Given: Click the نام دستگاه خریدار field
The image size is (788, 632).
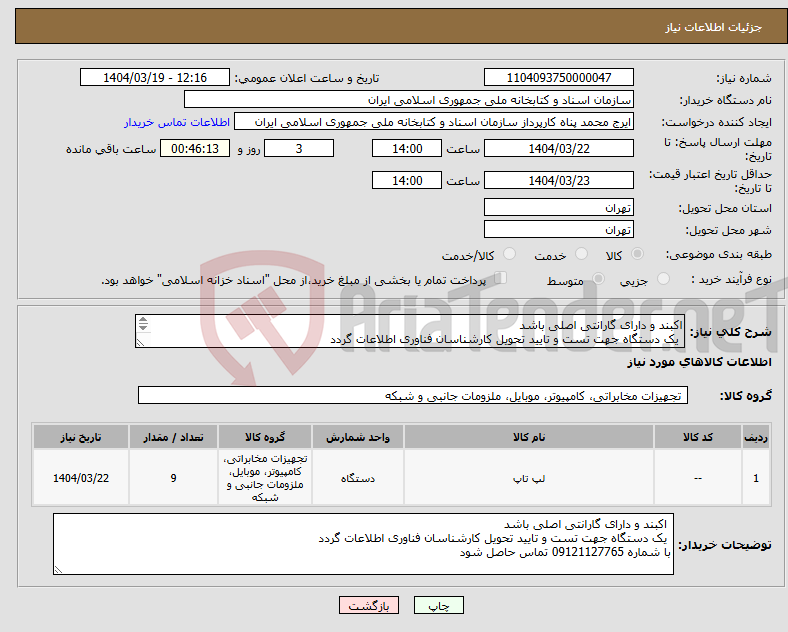Looking at the screenshot, I should click(409, 99).
